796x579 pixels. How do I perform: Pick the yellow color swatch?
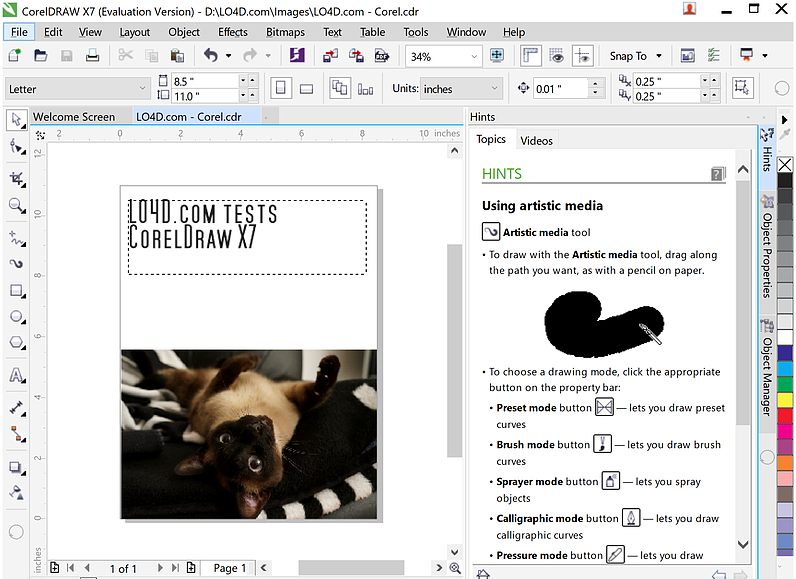(x=785, y=400)
